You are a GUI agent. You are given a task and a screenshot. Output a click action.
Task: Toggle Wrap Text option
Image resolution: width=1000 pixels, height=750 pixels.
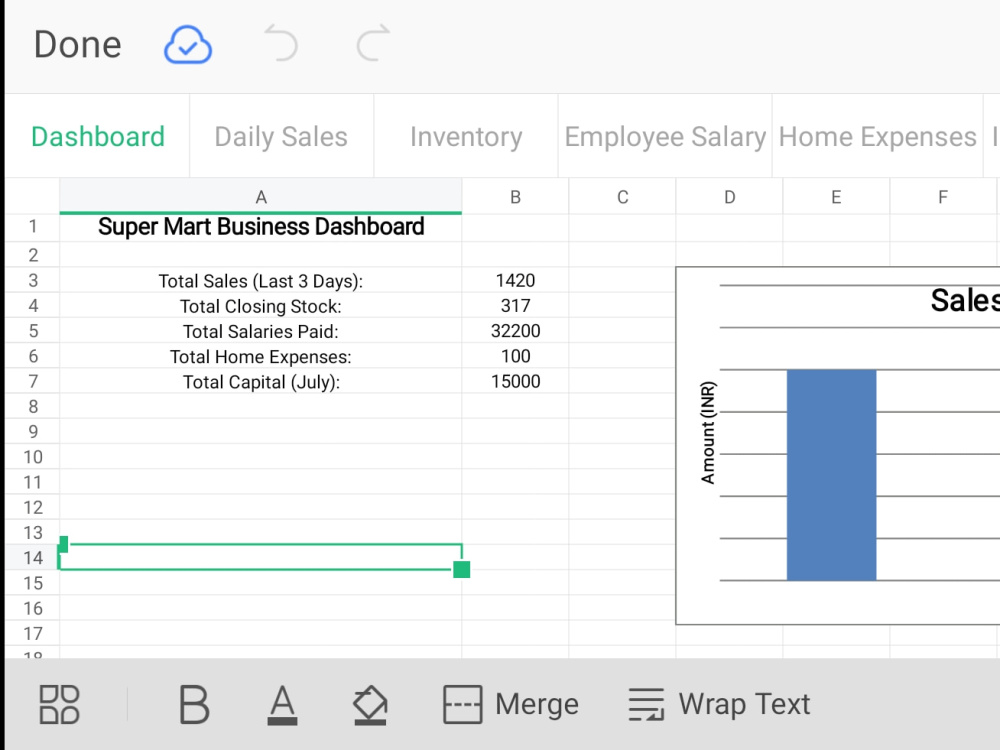(719, 705)
